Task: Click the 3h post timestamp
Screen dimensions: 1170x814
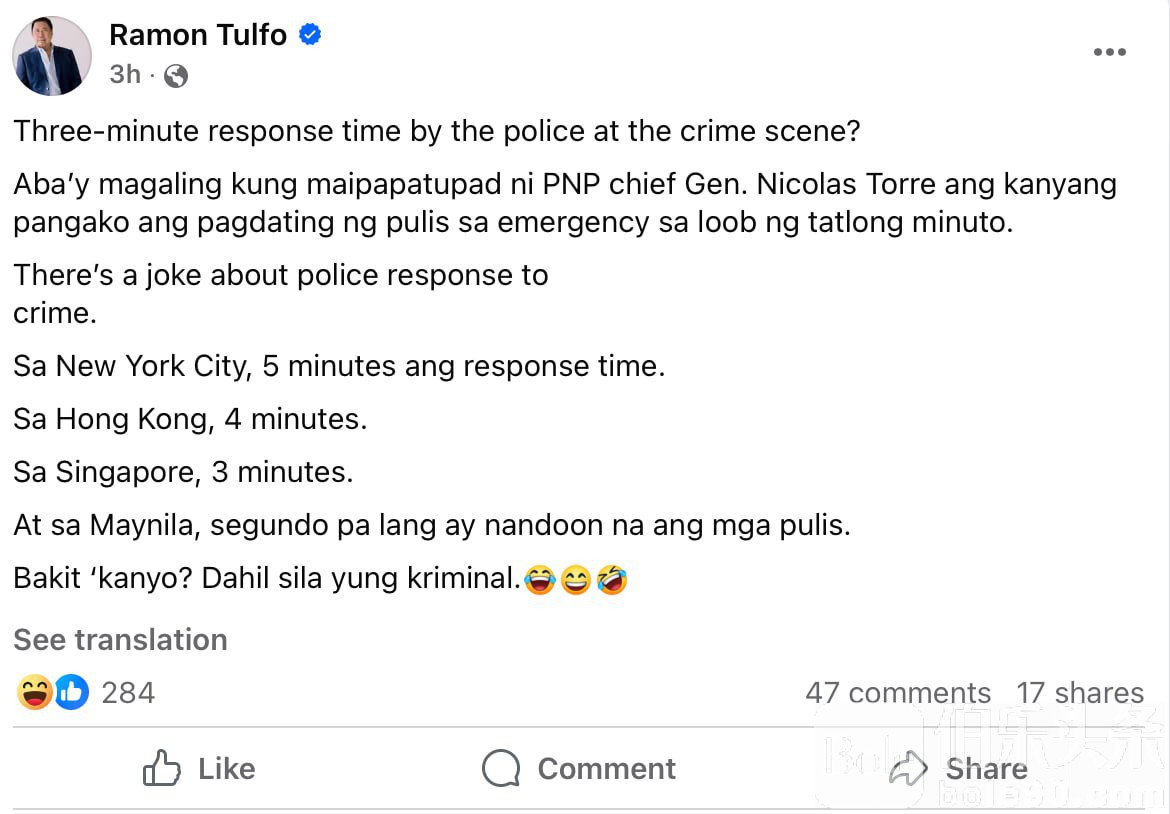Action: coord(125,75)
